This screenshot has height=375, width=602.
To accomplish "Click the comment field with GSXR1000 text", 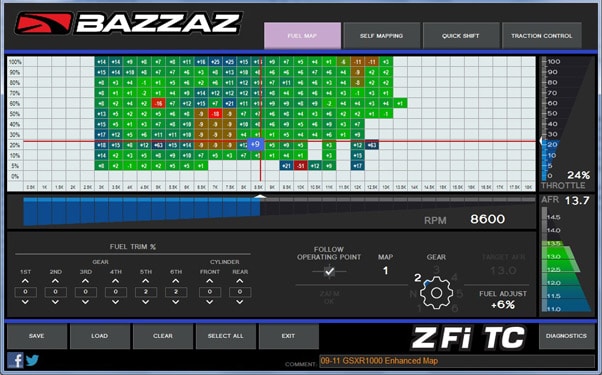I will 457,361.
